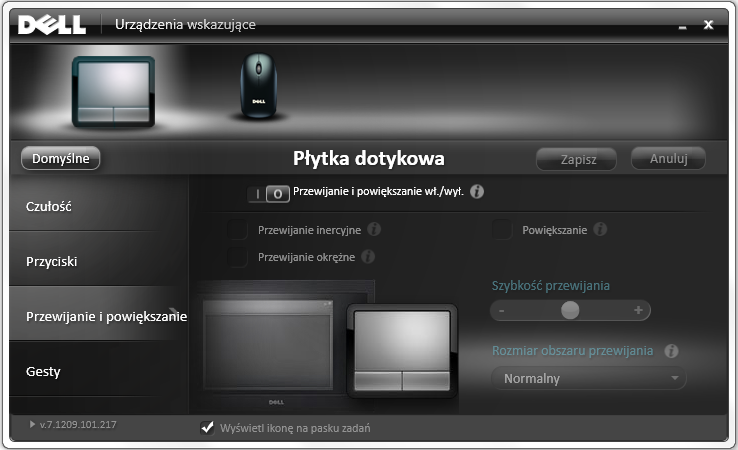Click the laptop screen preview illustration
The height and width of the screenshot is (450, 738).
pos(268,345)
